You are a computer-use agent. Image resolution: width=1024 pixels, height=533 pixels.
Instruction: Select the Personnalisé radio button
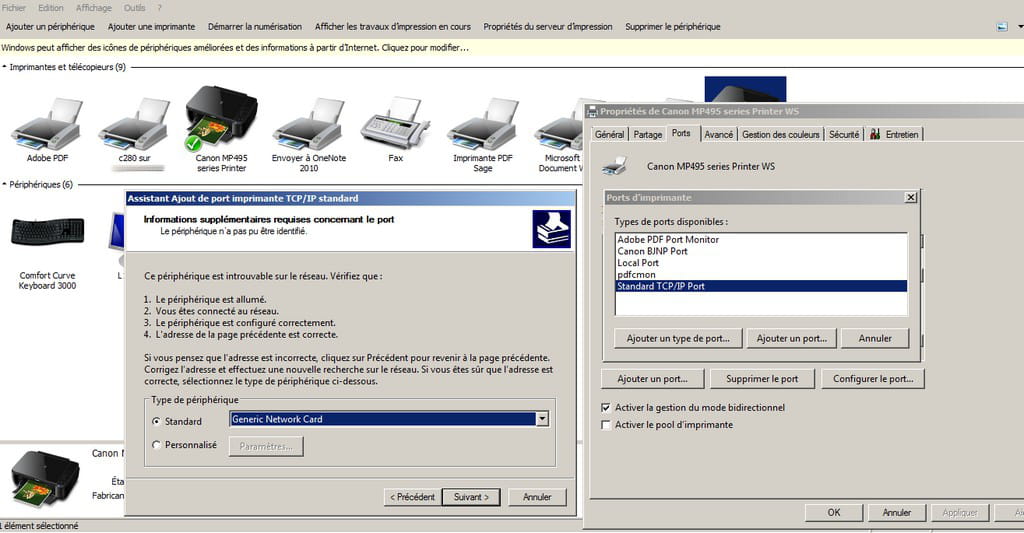click(x=156, y=445)
